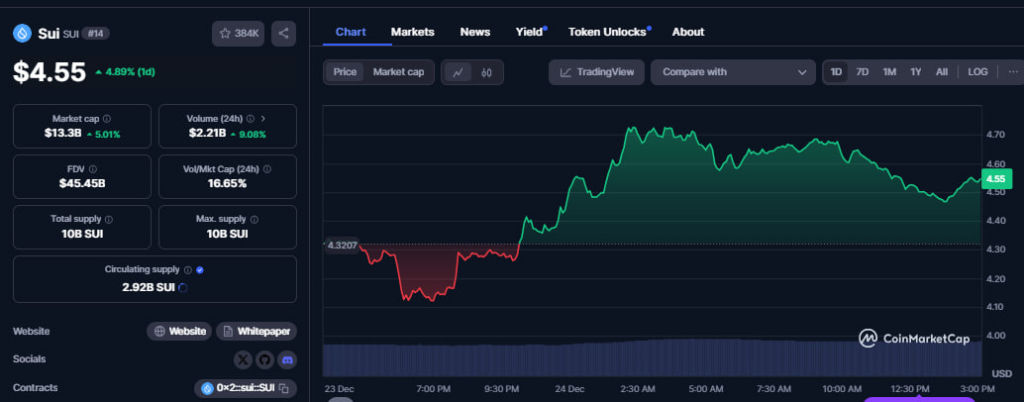
Task: Switch to the Yield tab
Action: click(x=530, y=32)
